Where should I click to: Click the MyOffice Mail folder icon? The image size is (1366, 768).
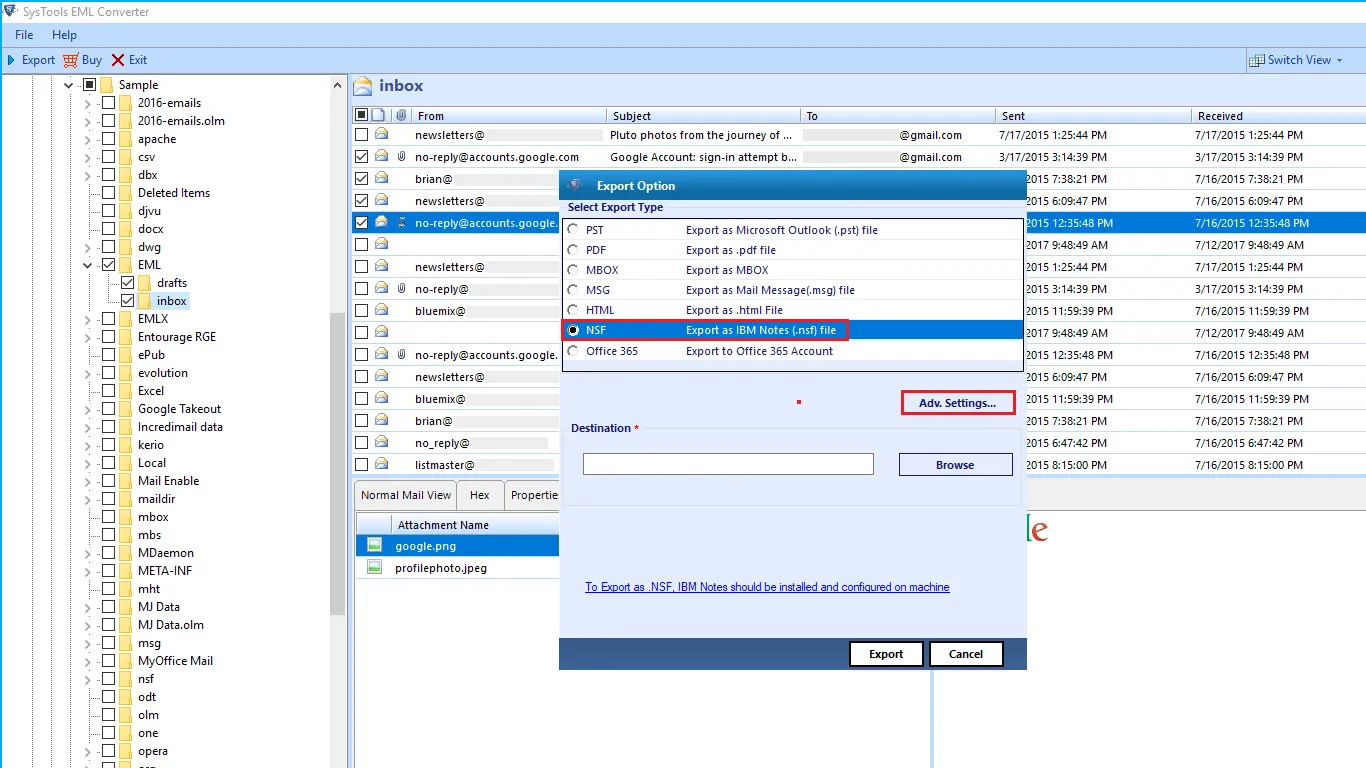click(x=125, y=661)
